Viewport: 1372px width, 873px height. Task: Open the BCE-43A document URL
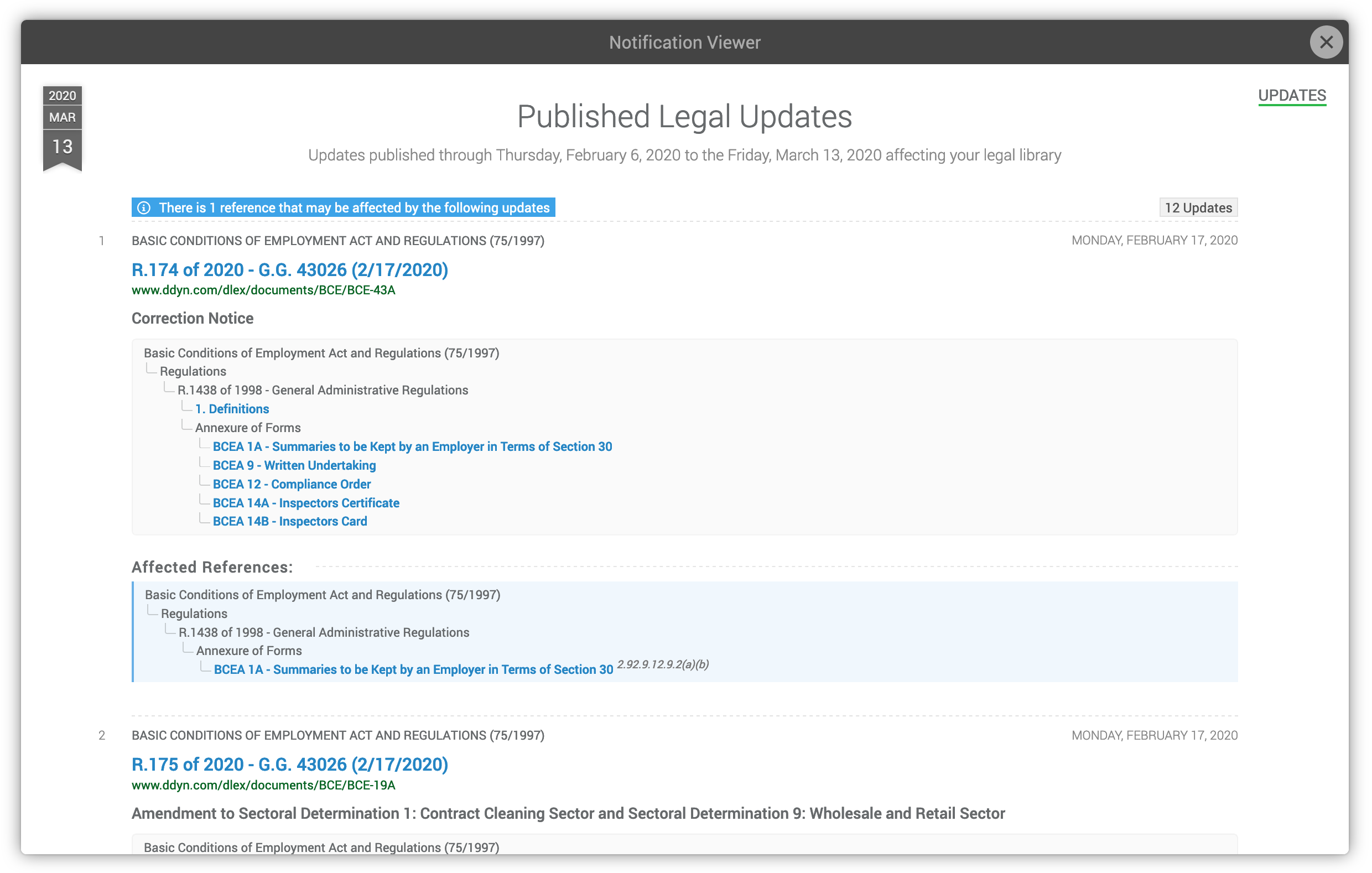pos(263,290)
